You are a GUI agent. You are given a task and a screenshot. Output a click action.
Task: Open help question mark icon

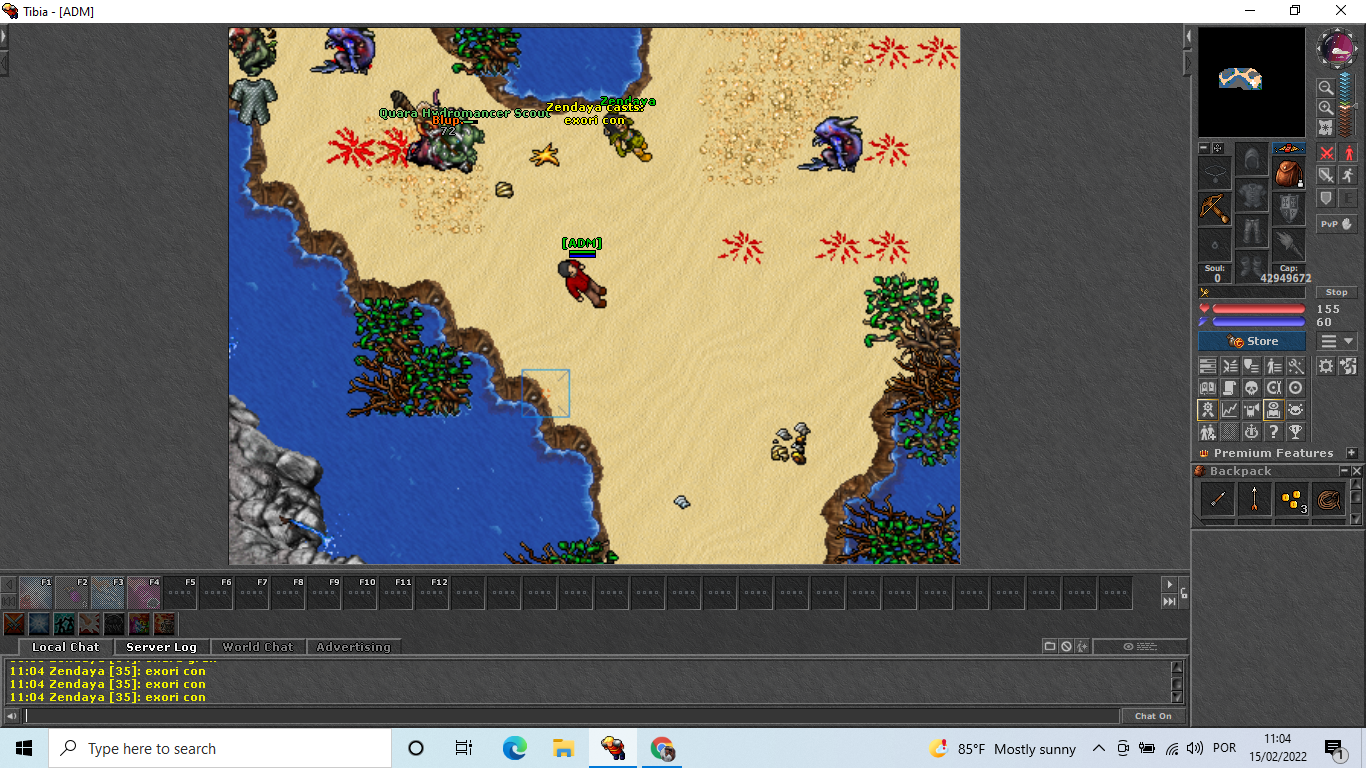(x=1274, y=432)
